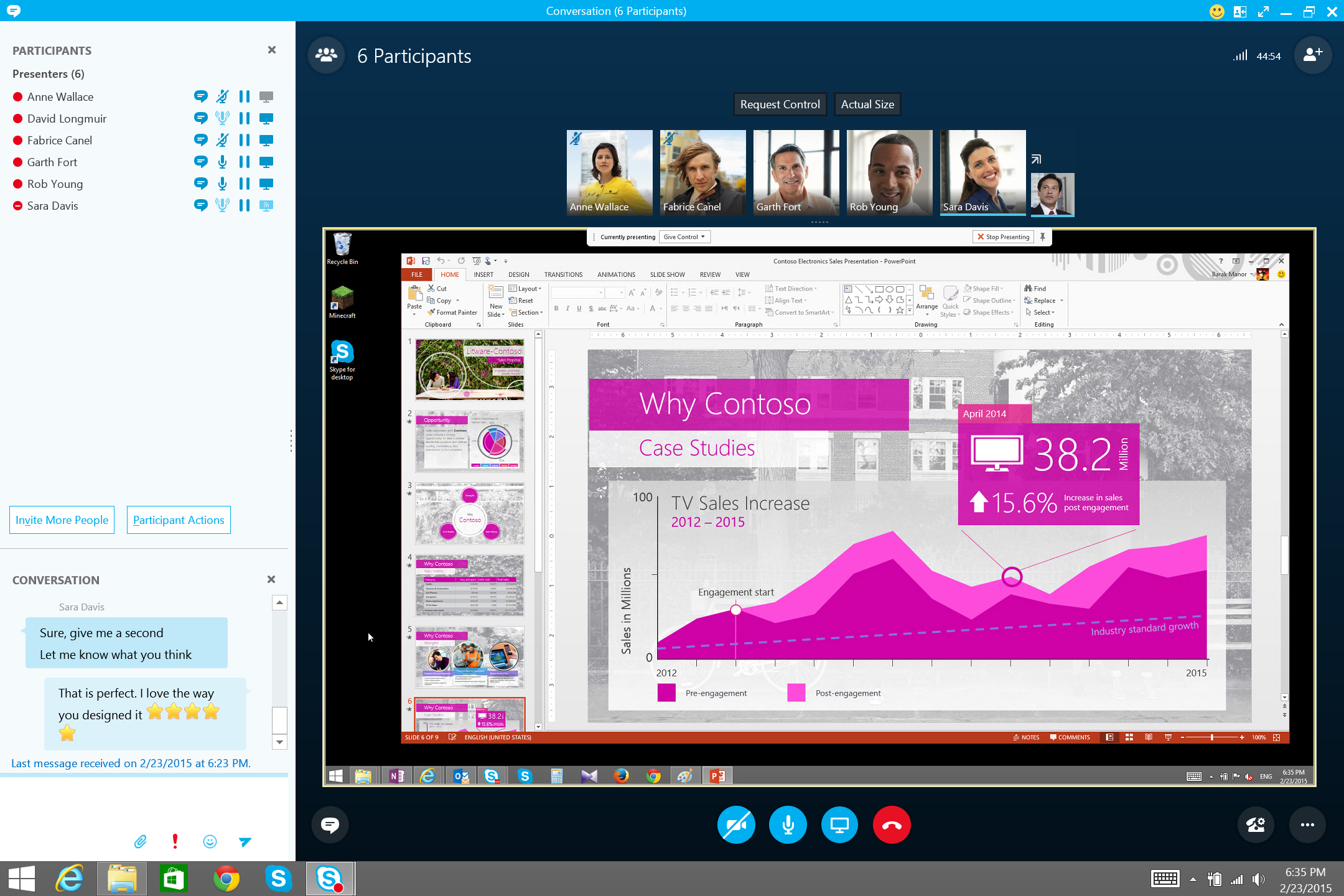Click the Animations ribbon tab in PowerPoint
1344x896 pixels.
tap(615, 274)
